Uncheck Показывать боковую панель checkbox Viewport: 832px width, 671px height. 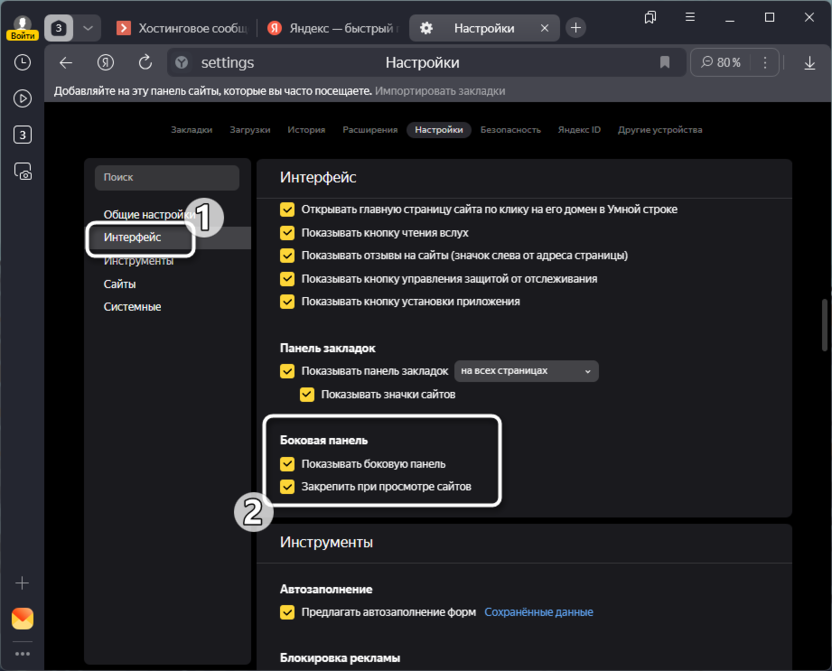[x=287, y=464]
